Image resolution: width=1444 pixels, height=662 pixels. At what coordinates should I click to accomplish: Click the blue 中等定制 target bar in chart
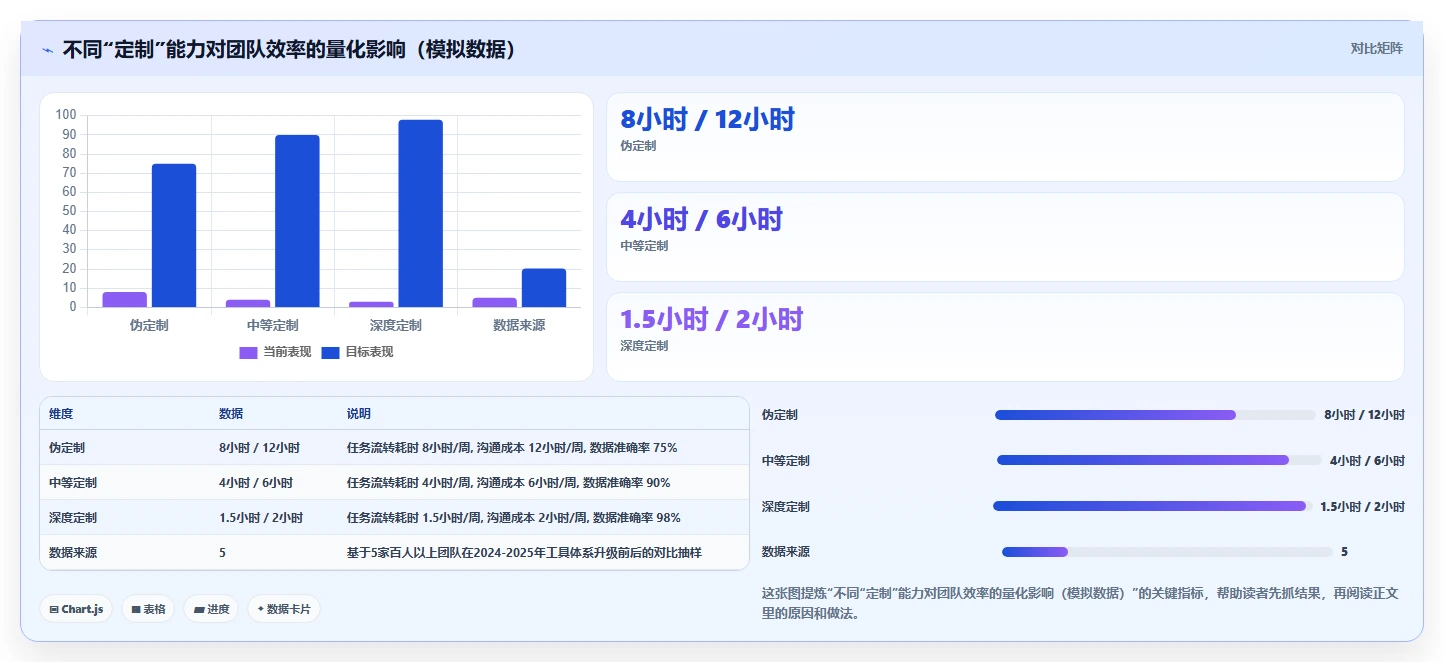pyautogui.click(x=297, y=221)
